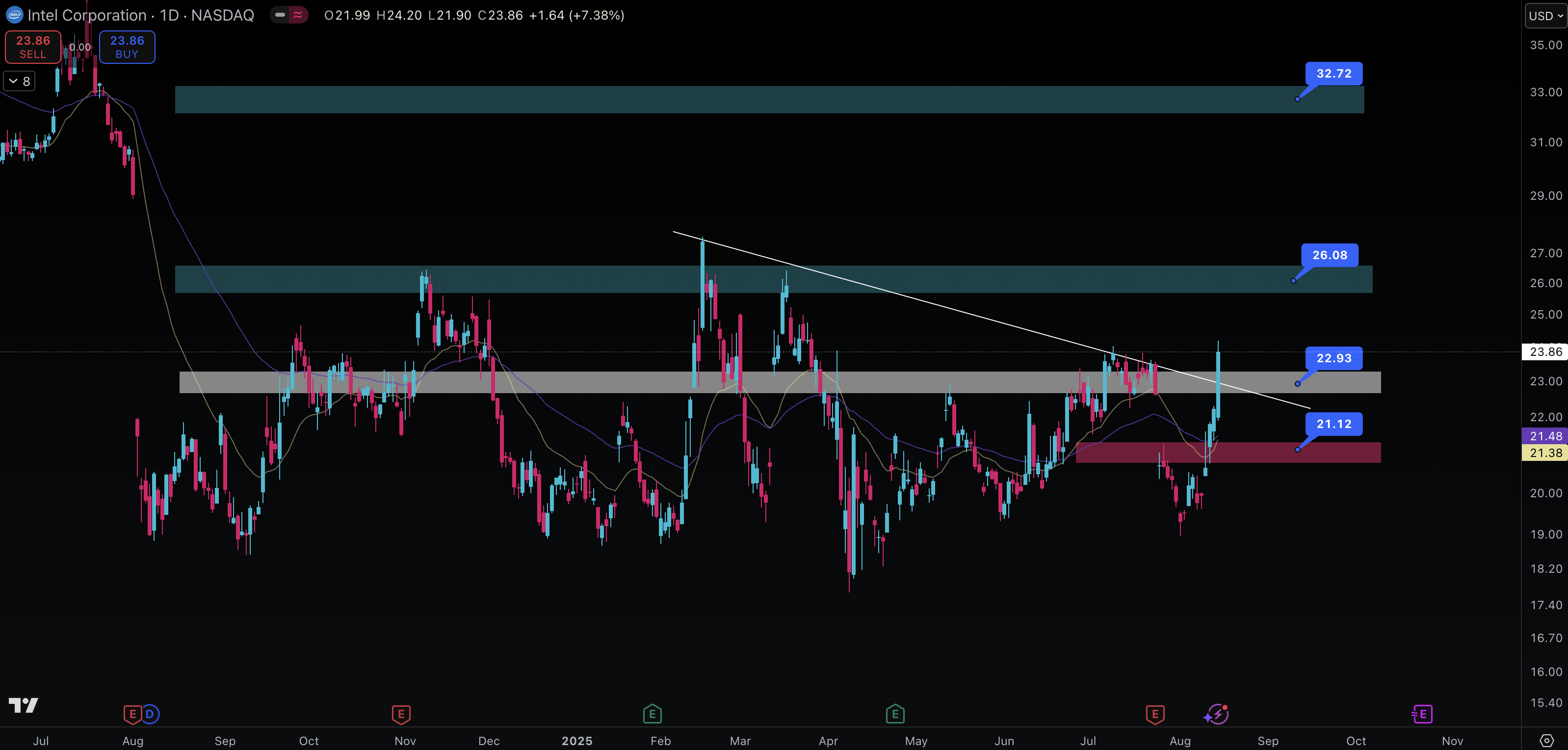This screenshot has width=1568, height=750.
Task: Open the red earnings marker in late July 2025
Action: point(1155,714)
